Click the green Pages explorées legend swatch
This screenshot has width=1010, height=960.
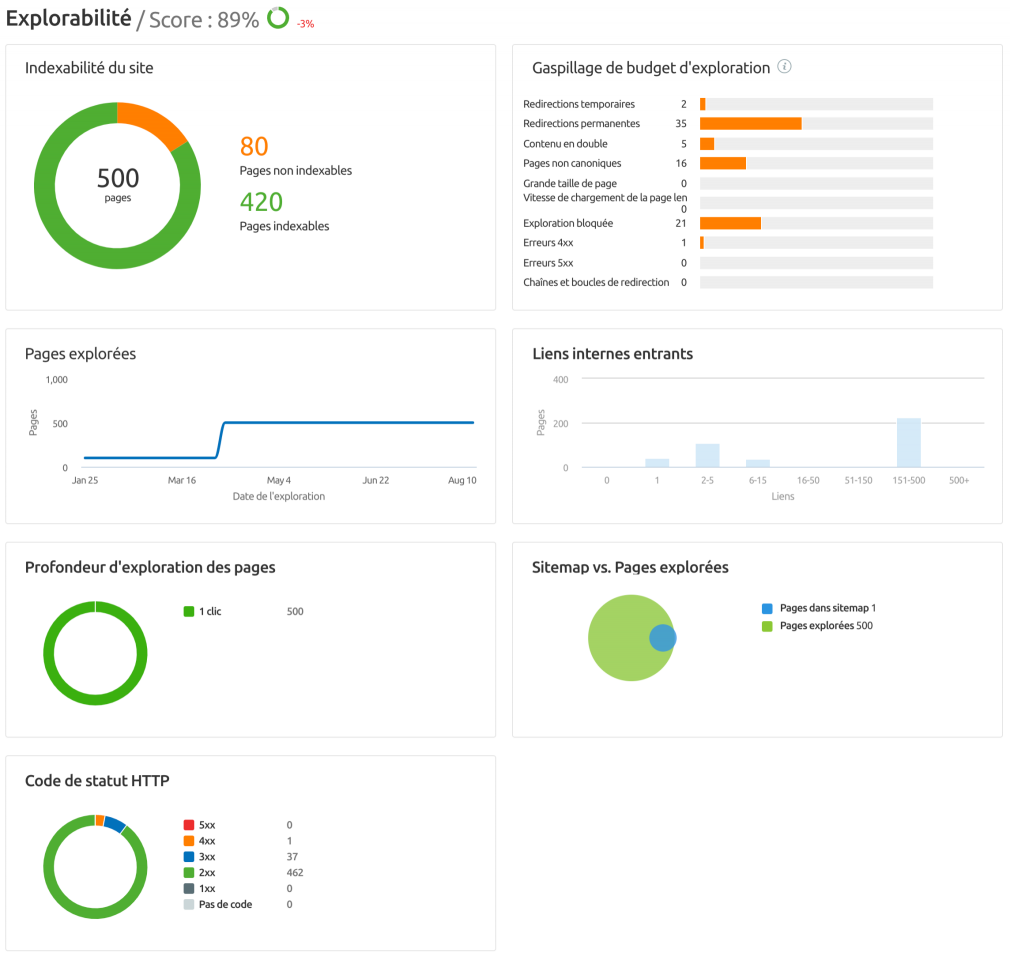(x=767, y=626)
